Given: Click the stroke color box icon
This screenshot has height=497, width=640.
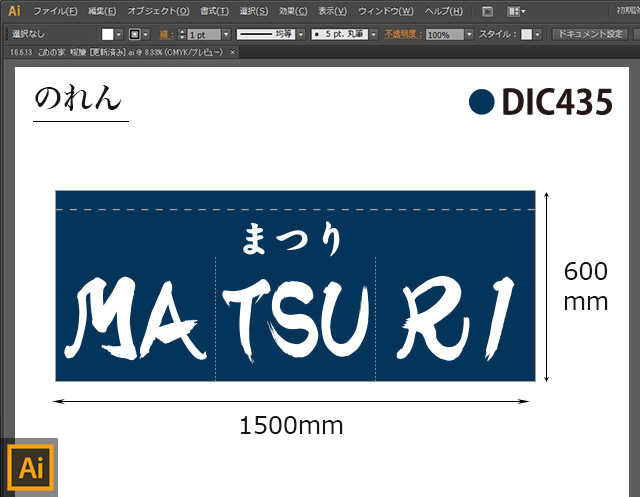Looking at the screenshot, I should click(x=133, y=34).
